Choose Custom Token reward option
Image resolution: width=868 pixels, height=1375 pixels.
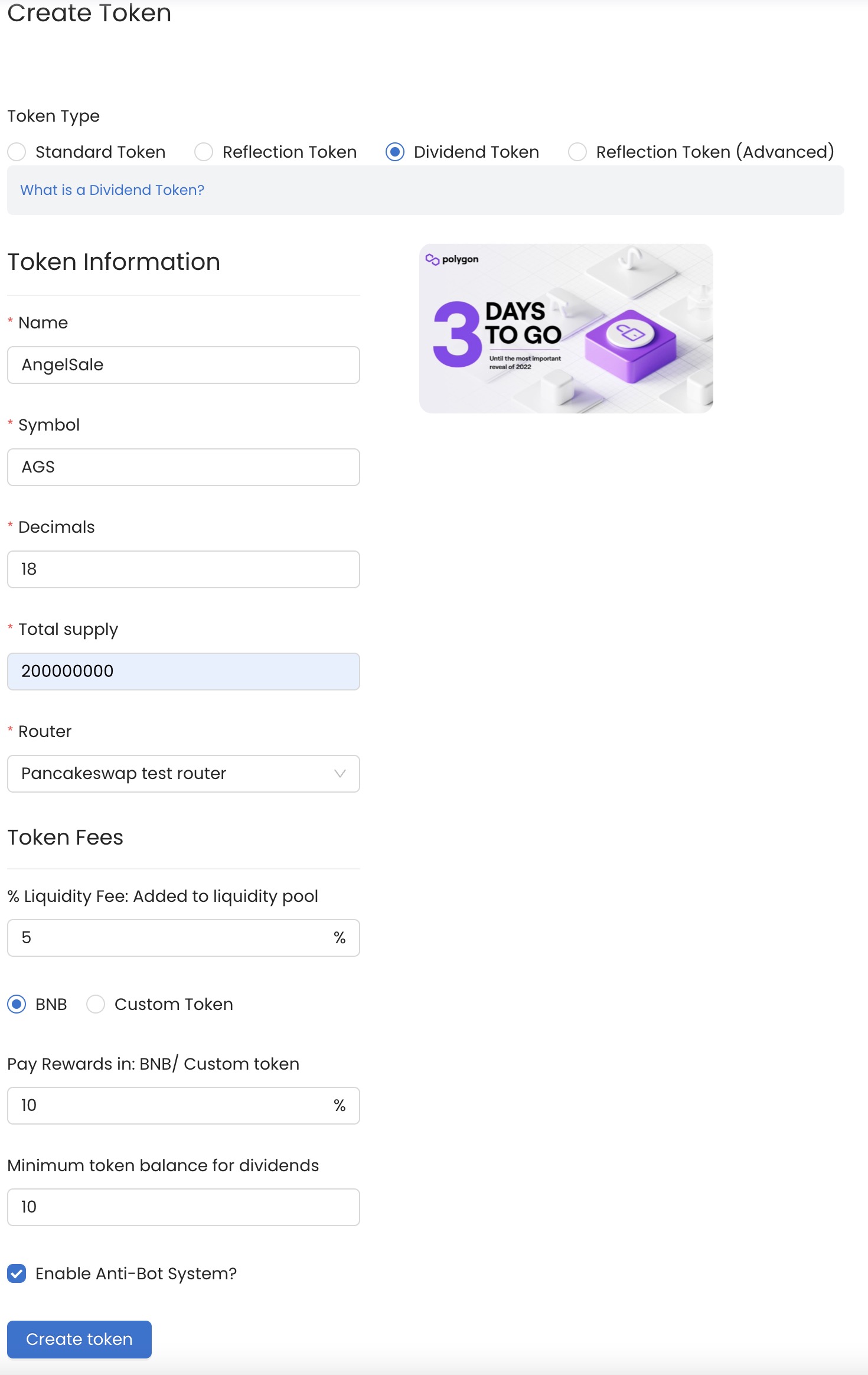click(96, 1004)
